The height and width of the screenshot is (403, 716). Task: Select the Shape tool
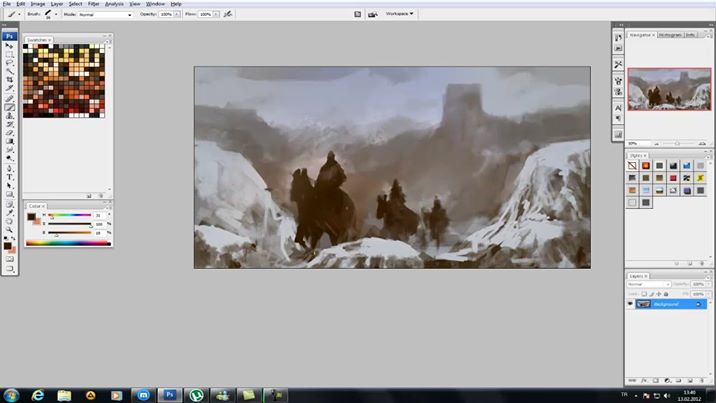[10, 194]
